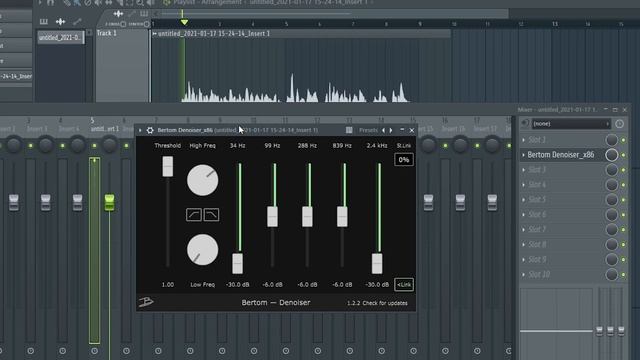Open the mixer input (none) dropdown
Image resolution: width=640 pixels, height=360 pixels.
pos(571,124)
